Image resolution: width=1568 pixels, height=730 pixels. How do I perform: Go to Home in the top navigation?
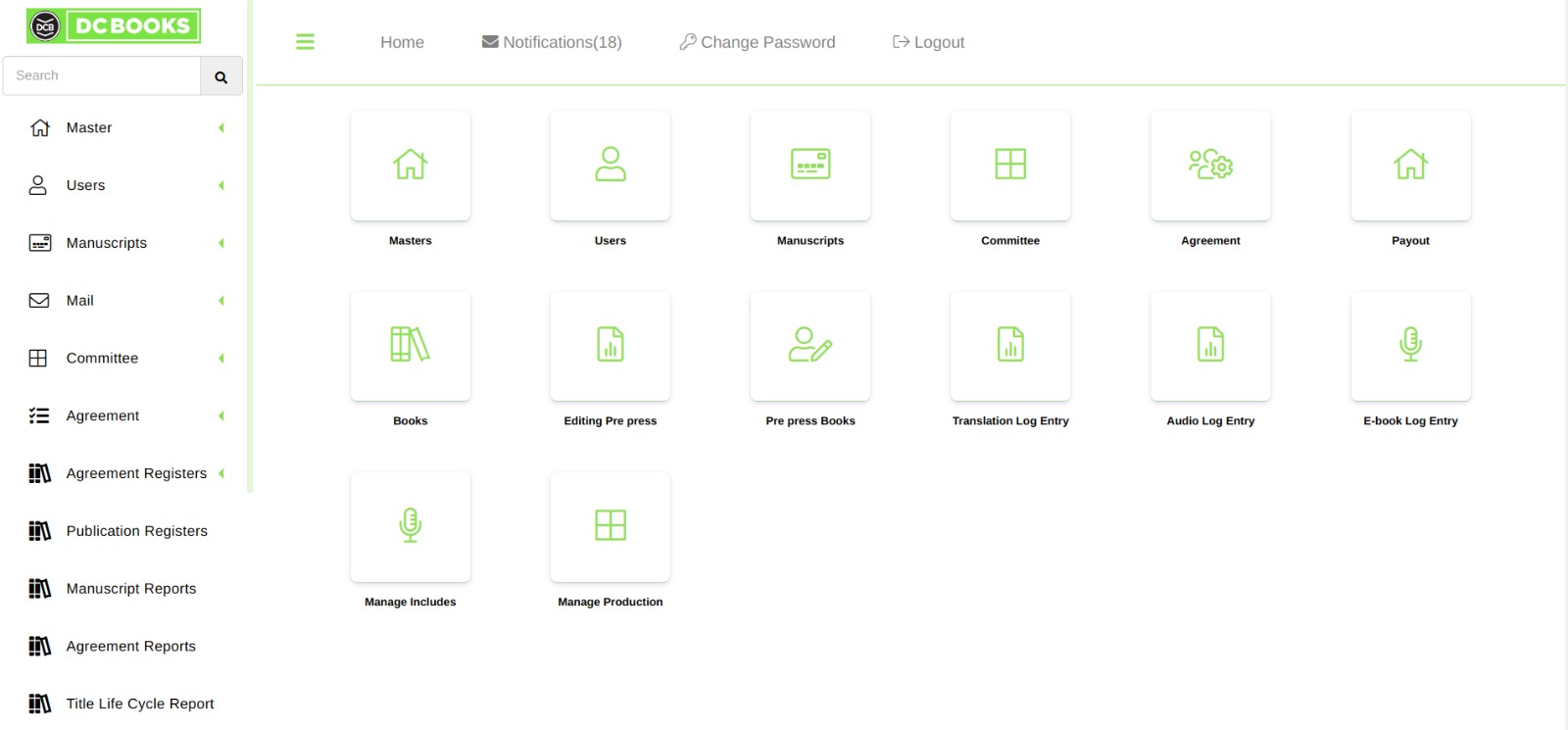[402, 42]
